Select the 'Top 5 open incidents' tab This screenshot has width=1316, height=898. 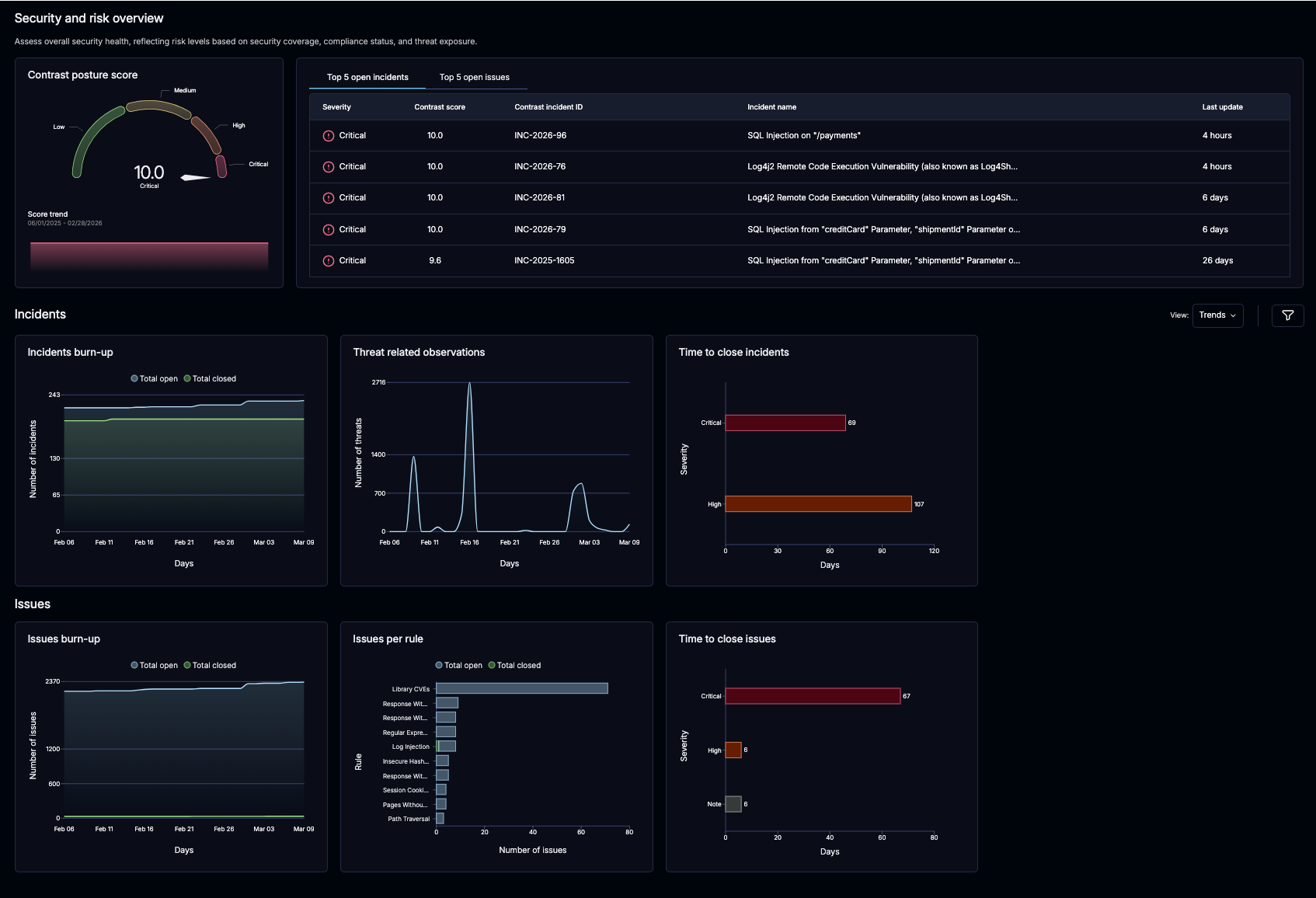366,77
